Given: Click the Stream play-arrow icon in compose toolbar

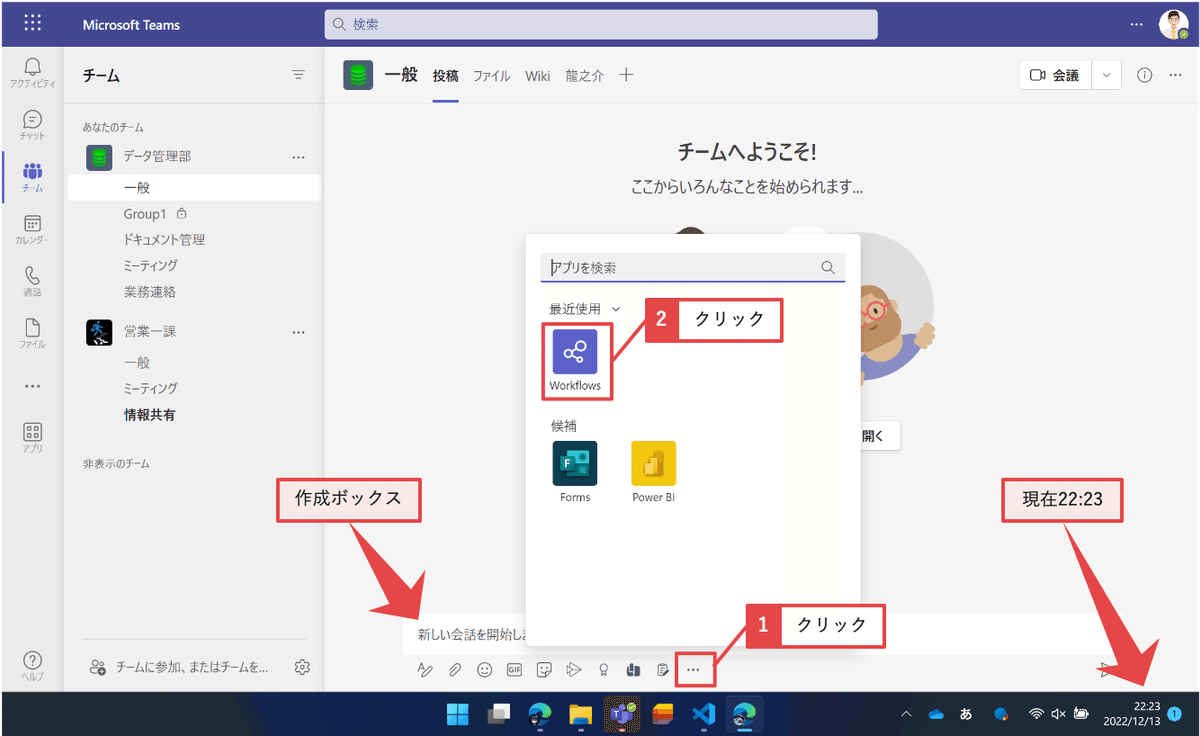Looking at the screenshot, I should 574,669.
